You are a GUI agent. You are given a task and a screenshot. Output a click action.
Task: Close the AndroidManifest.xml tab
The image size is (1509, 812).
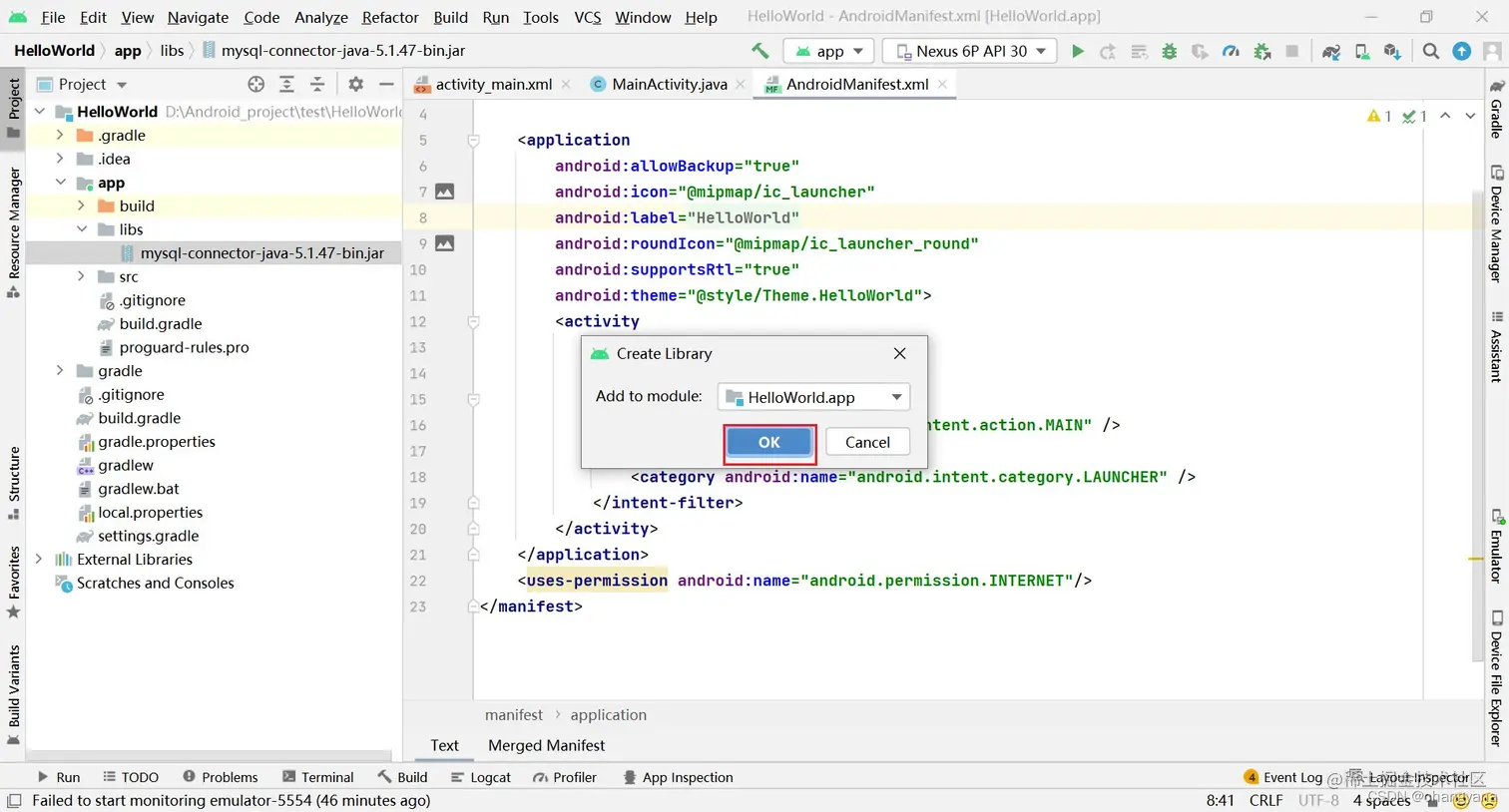click(942, 85)
